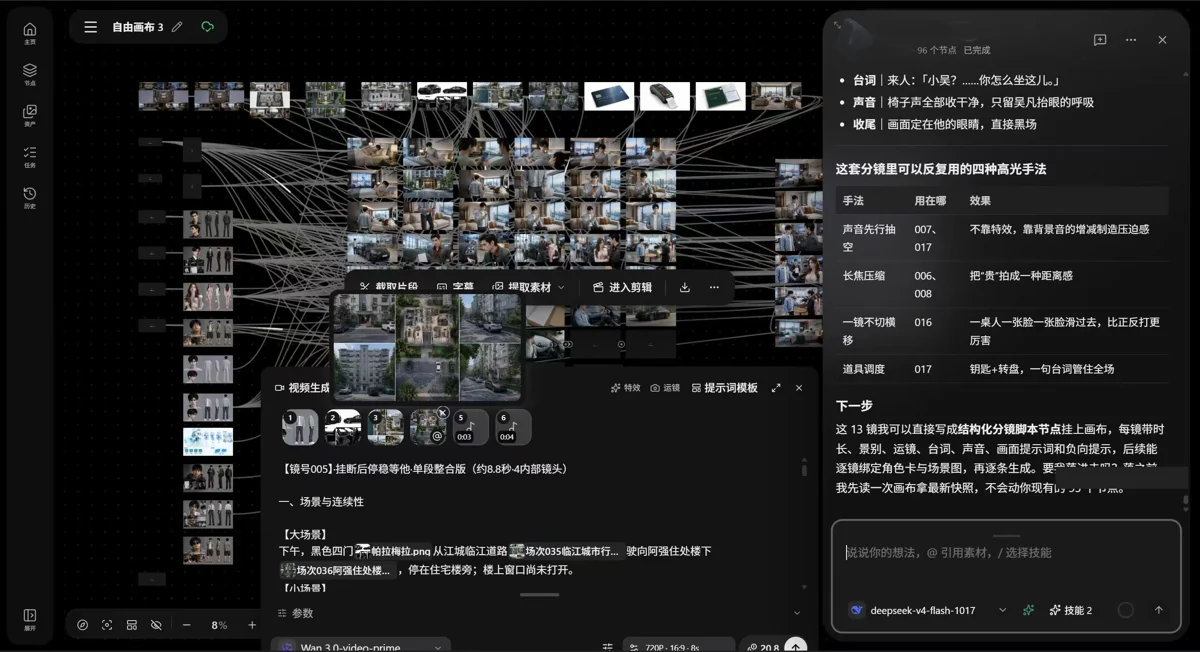Expand the video generation panel to fullscreen
Viewport: 1200px width, 652px height.
coord(776,388)
